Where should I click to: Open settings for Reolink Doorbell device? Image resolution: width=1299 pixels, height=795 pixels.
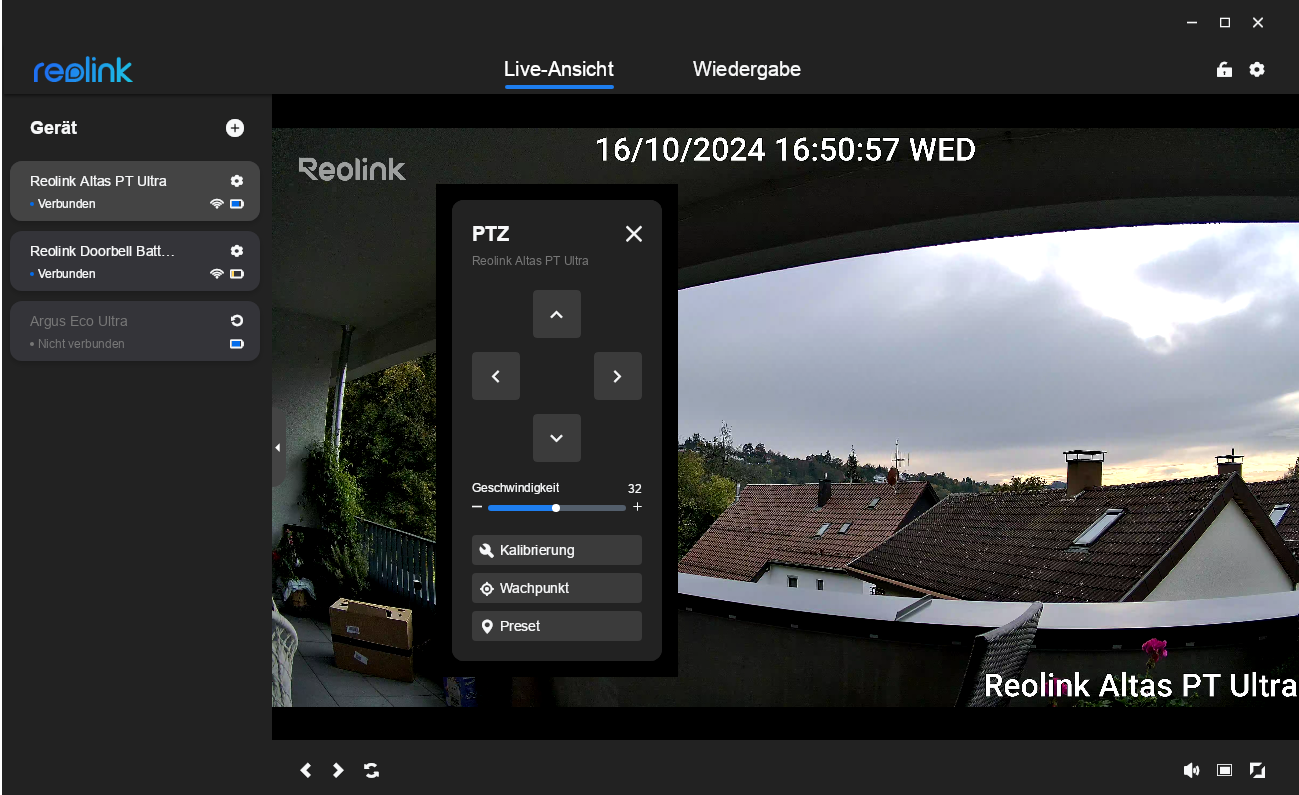237,251
